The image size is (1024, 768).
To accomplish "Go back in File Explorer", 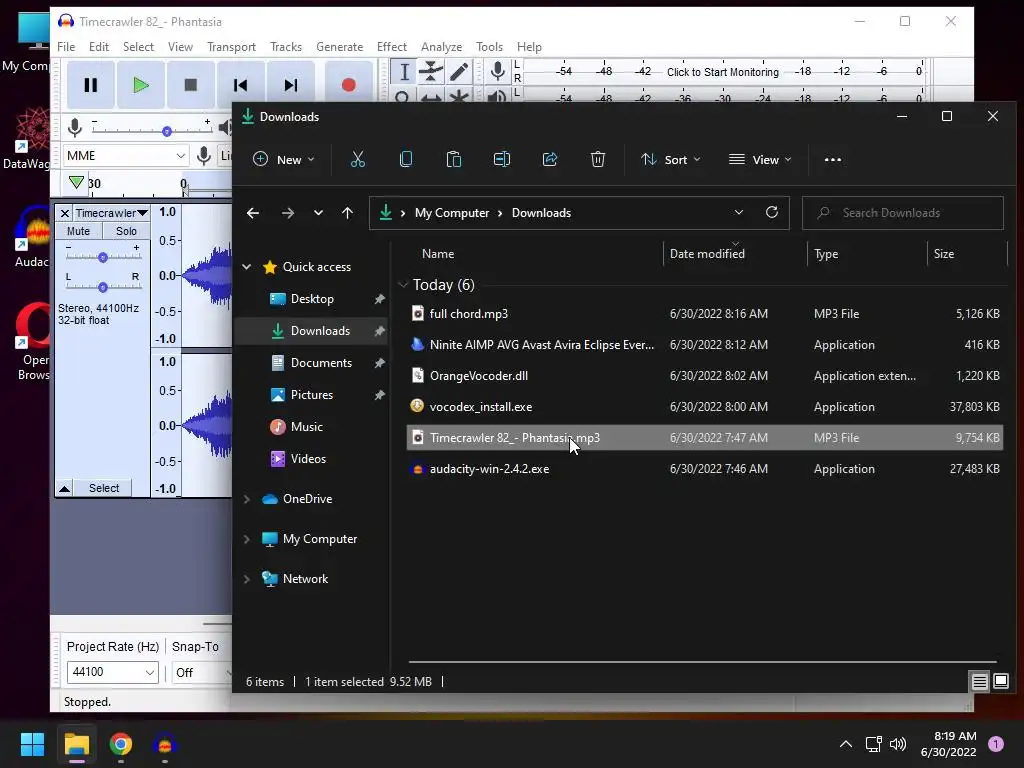I will pyautogui.click(x=253, y=213).
